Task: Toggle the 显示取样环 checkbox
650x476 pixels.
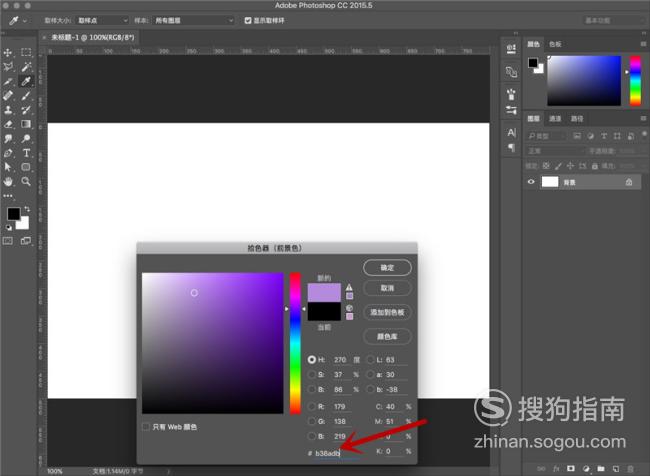Action: point(248,20)
